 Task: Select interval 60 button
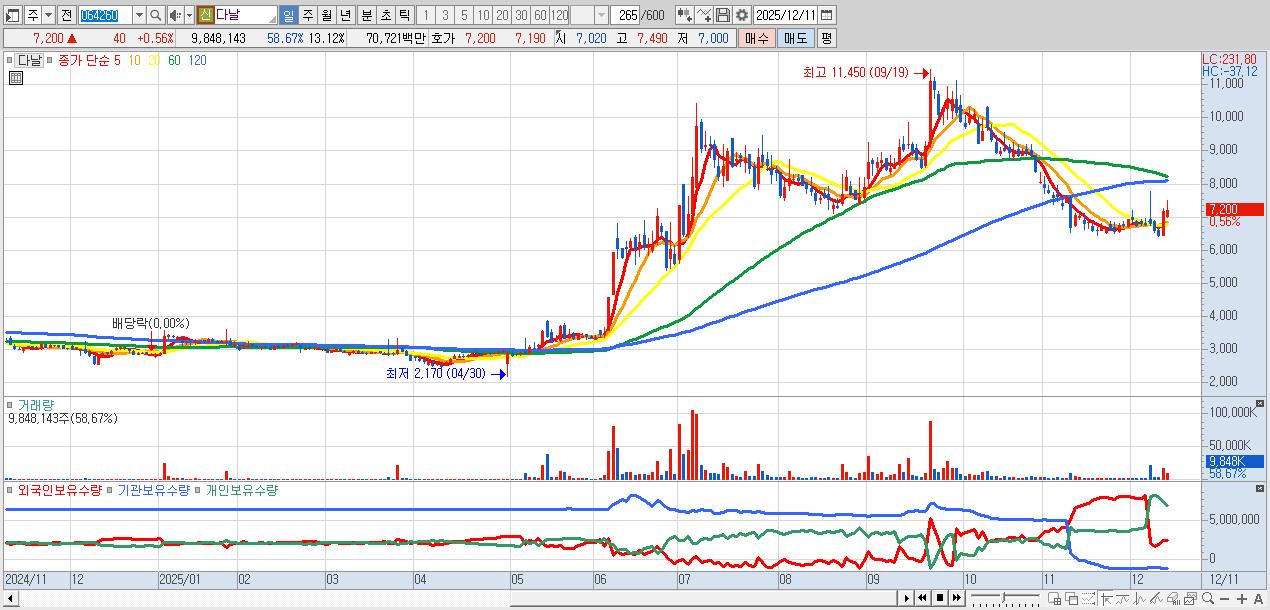pos(540,15)
